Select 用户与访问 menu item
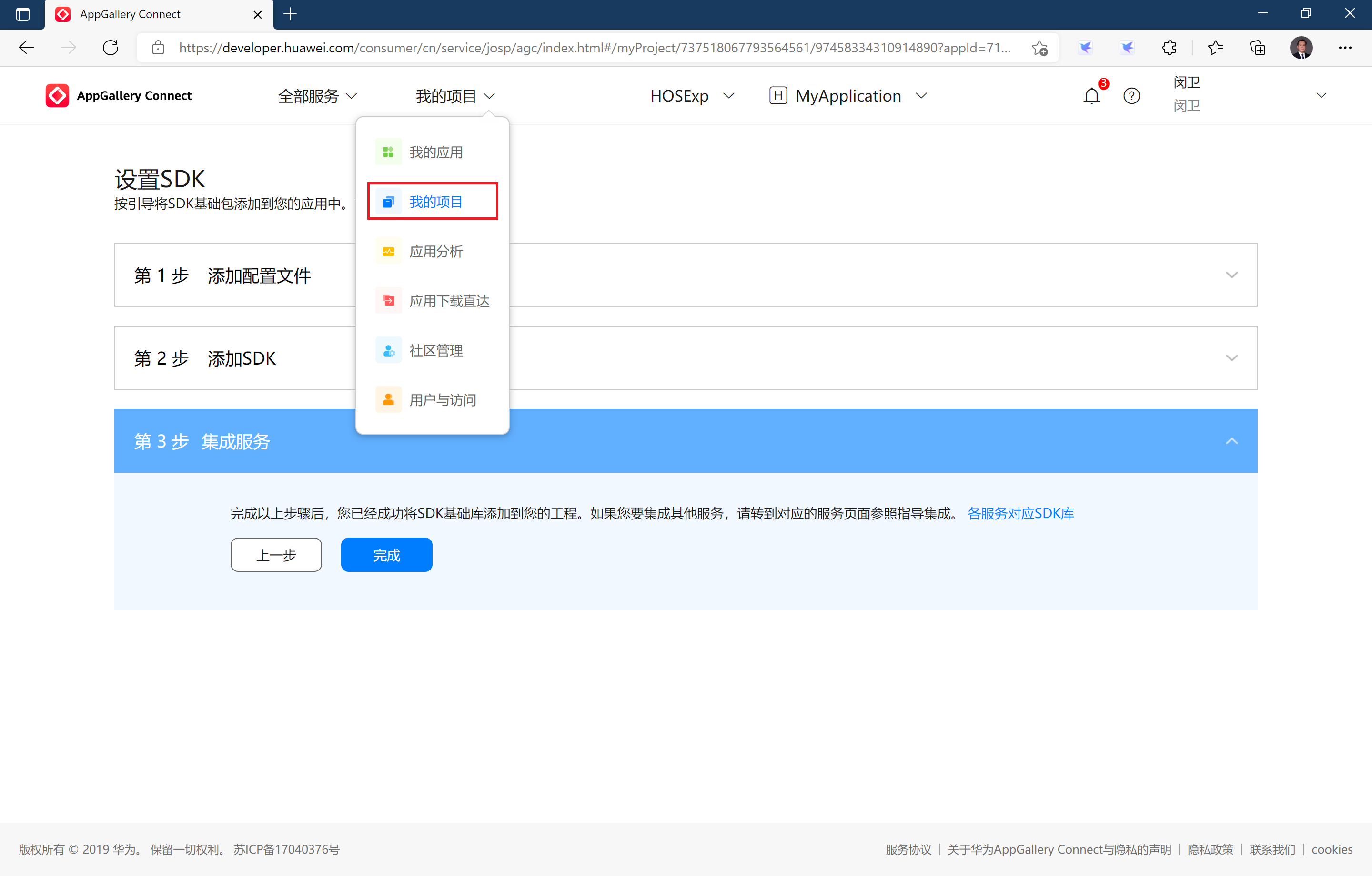Image resolution: width=1372 pixels, height=876 pixels. click(433, 400)
